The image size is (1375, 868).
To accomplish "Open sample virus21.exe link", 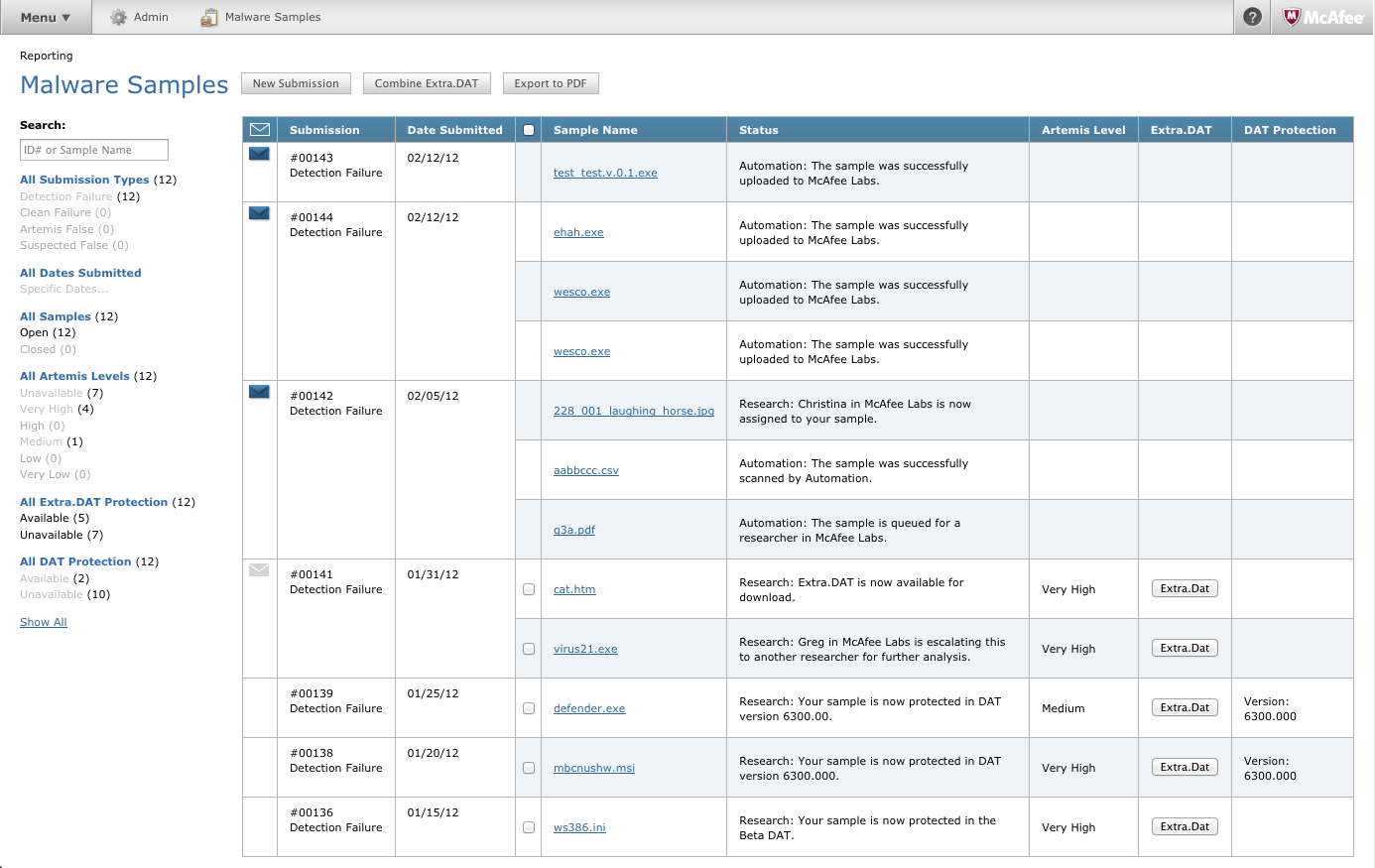I will pyautogui.click(x=585, y=649).
